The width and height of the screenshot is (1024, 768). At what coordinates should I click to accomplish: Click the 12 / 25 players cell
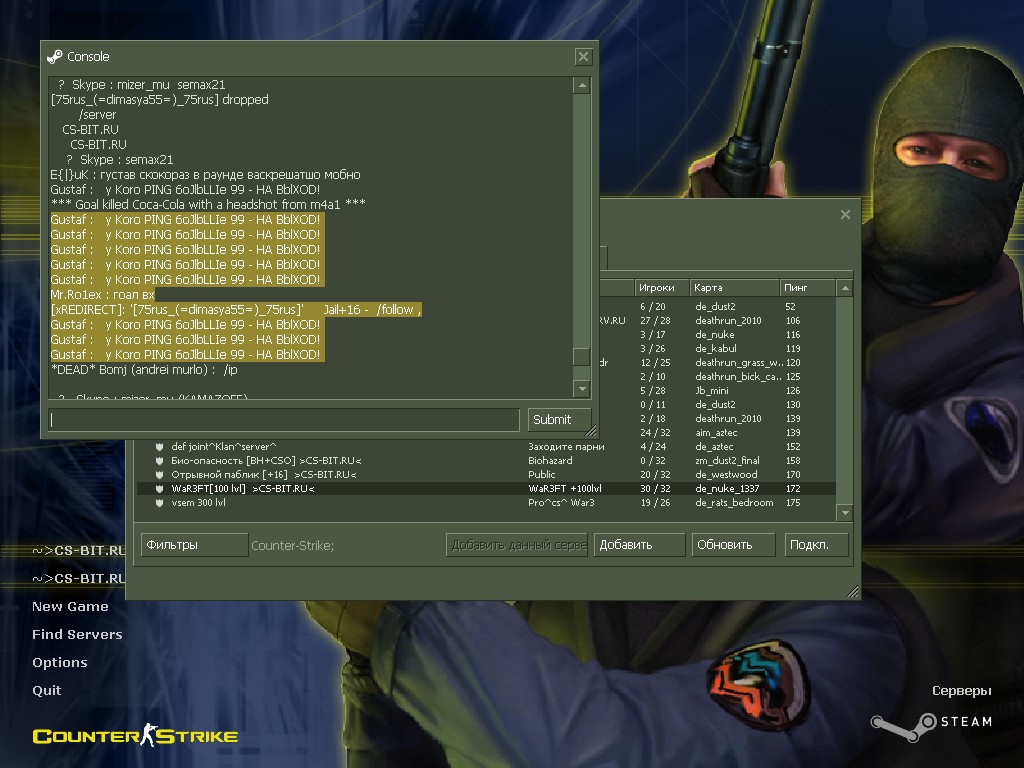click(x=655, y=362)
